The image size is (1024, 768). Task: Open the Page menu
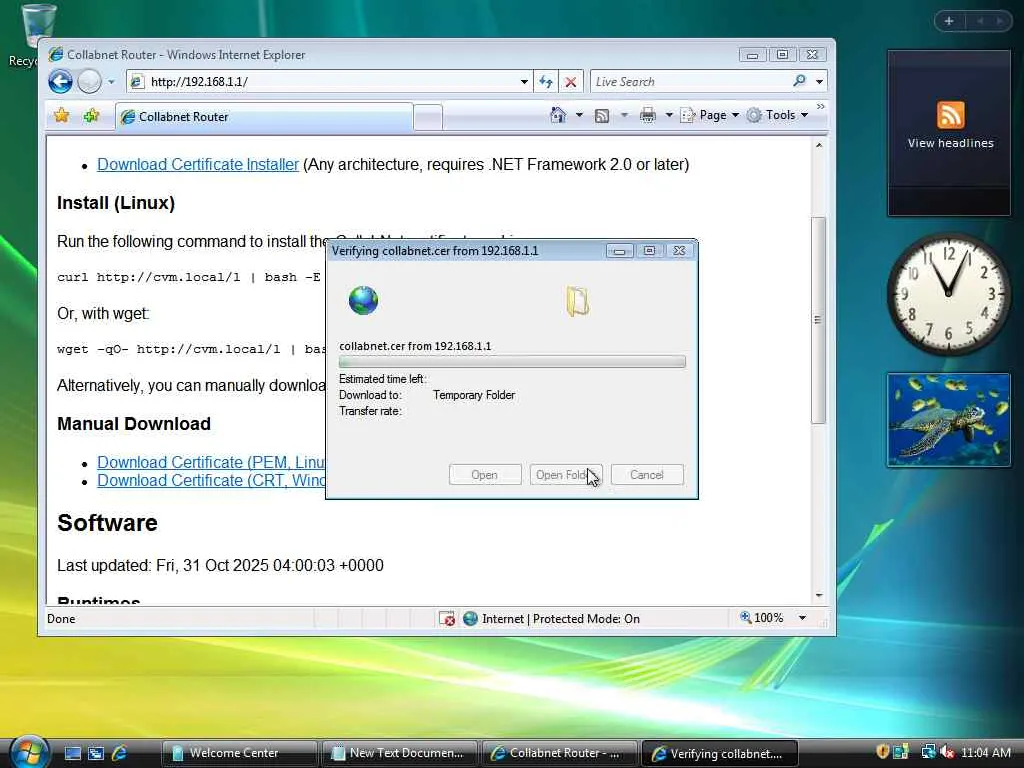[x=709, y=116]
